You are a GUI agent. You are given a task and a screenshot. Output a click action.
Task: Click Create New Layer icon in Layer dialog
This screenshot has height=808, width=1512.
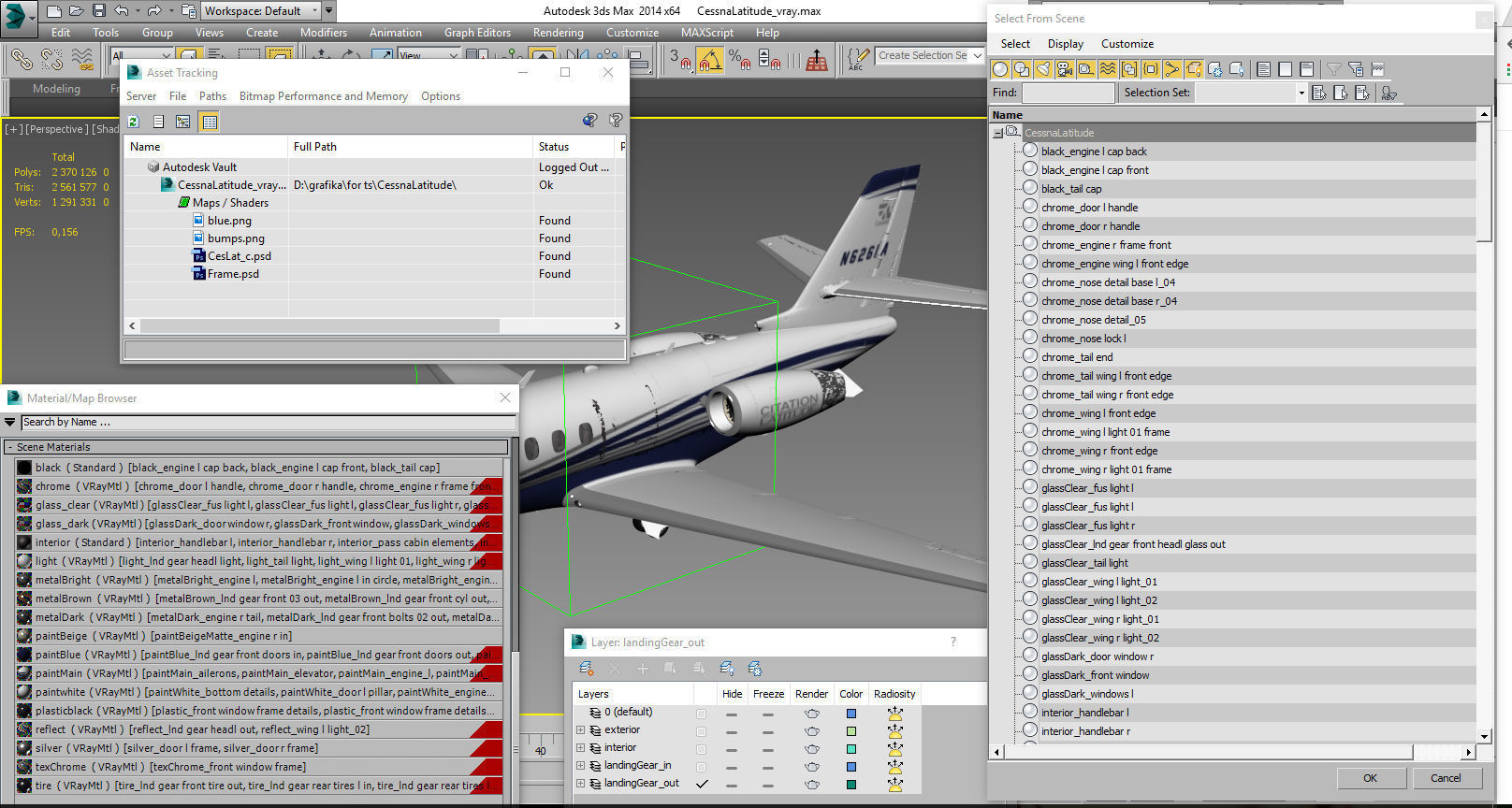click(587, 669)
